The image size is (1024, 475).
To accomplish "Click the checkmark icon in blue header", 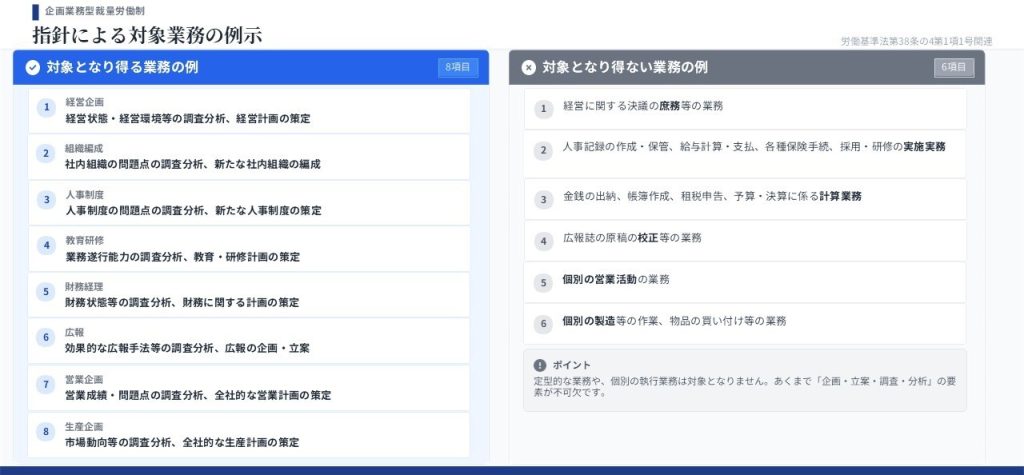I will (32, 68).
